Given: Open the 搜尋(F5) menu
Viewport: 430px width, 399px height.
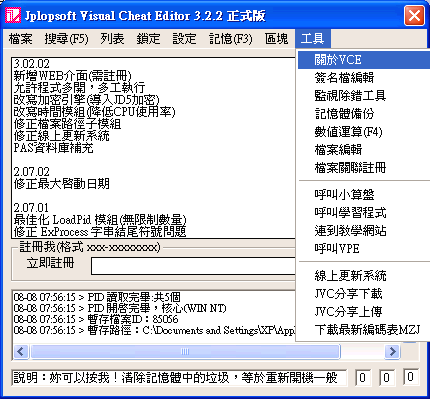Looking at the screenshot, I should coord(66,39).
